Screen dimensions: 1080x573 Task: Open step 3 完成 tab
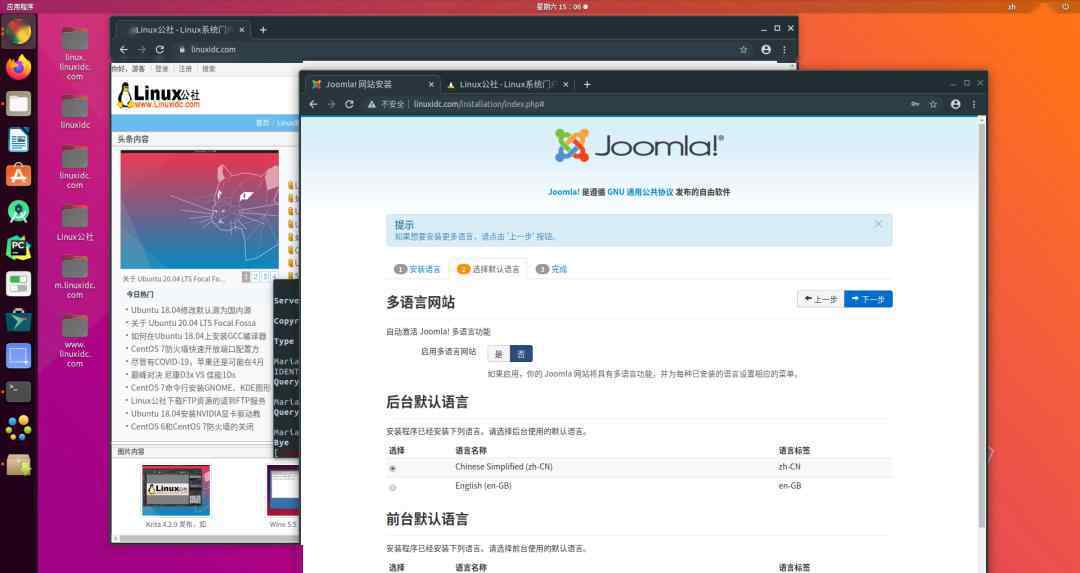(552, 269)
